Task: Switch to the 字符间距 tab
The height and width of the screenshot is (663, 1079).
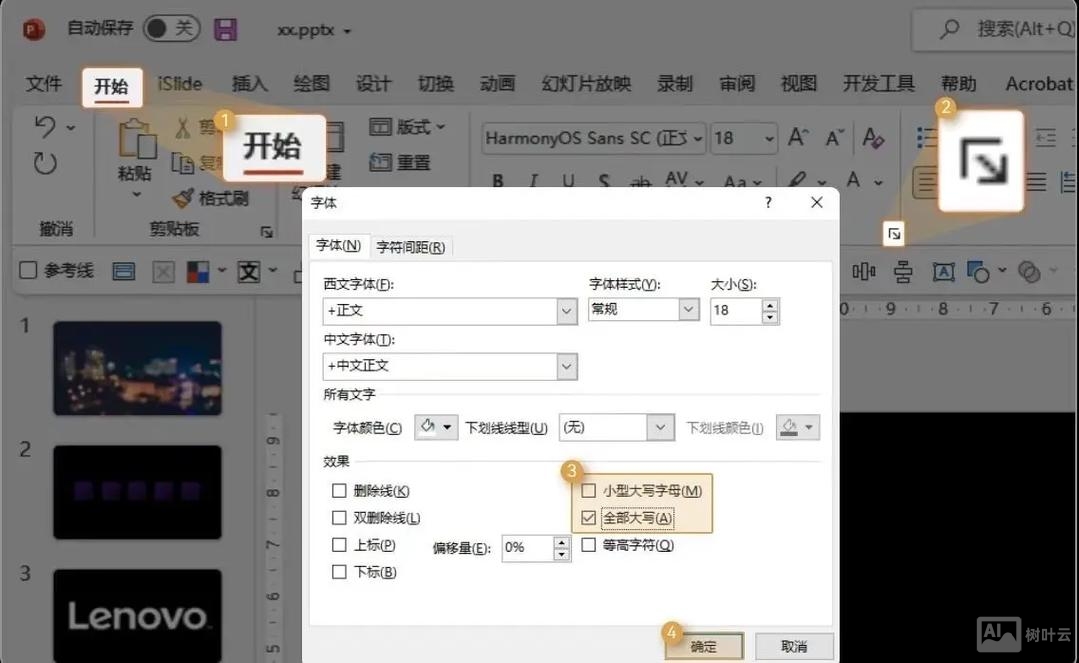Action: pyautogui.click(x=411, y=246)
